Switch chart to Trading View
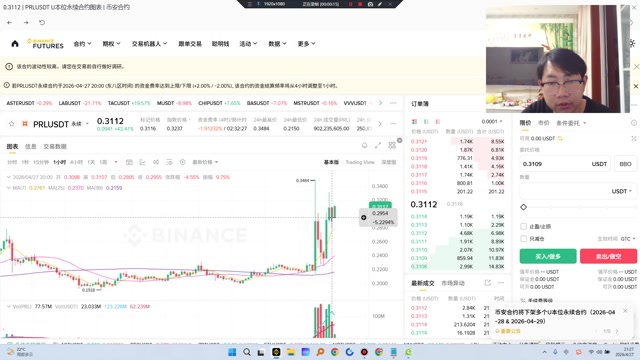640x360 pixels. (360, 162)
